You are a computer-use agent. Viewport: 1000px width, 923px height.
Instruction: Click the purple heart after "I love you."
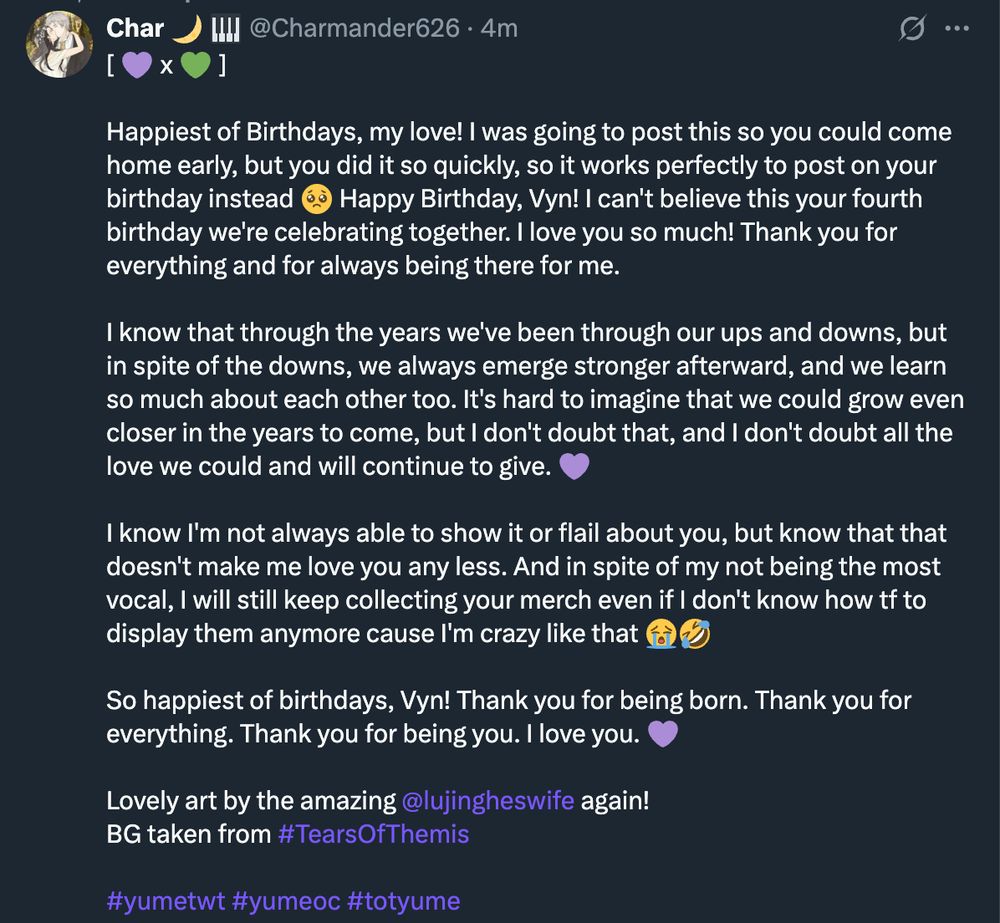[663, 735]
